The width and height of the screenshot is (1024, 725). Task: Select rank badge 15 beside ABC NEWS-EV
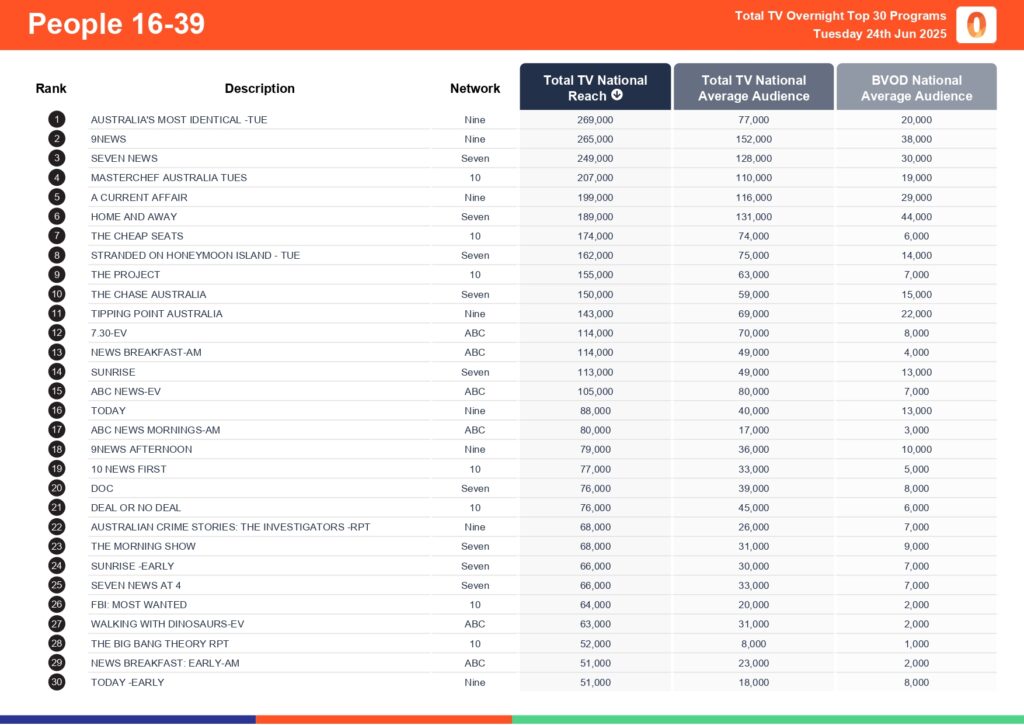click(57, 391)
